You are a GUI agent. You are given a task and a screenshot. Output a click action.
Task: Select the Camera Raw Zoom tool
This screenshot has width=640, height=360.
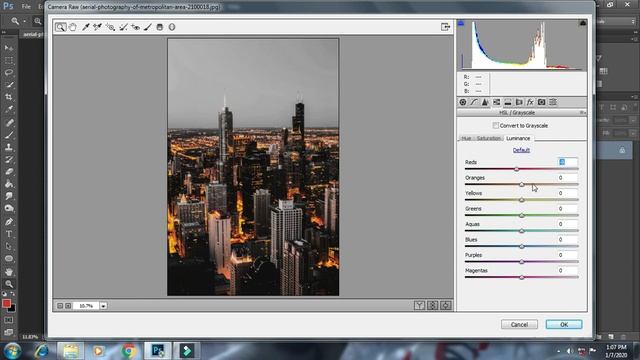60,27
